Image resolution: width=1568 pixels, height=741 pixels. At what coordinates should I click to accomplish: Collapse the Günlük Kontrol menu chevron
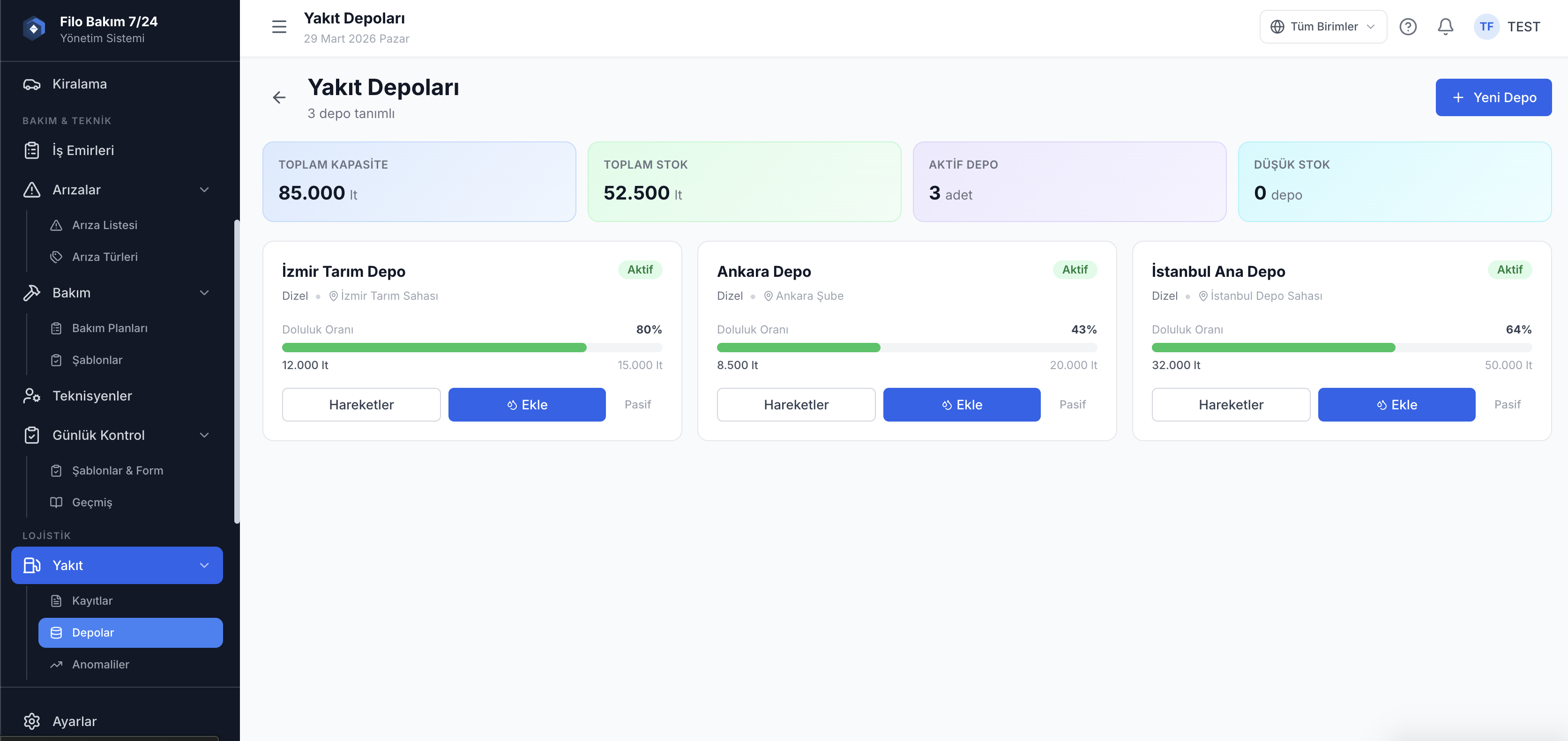tap(204, 435)
